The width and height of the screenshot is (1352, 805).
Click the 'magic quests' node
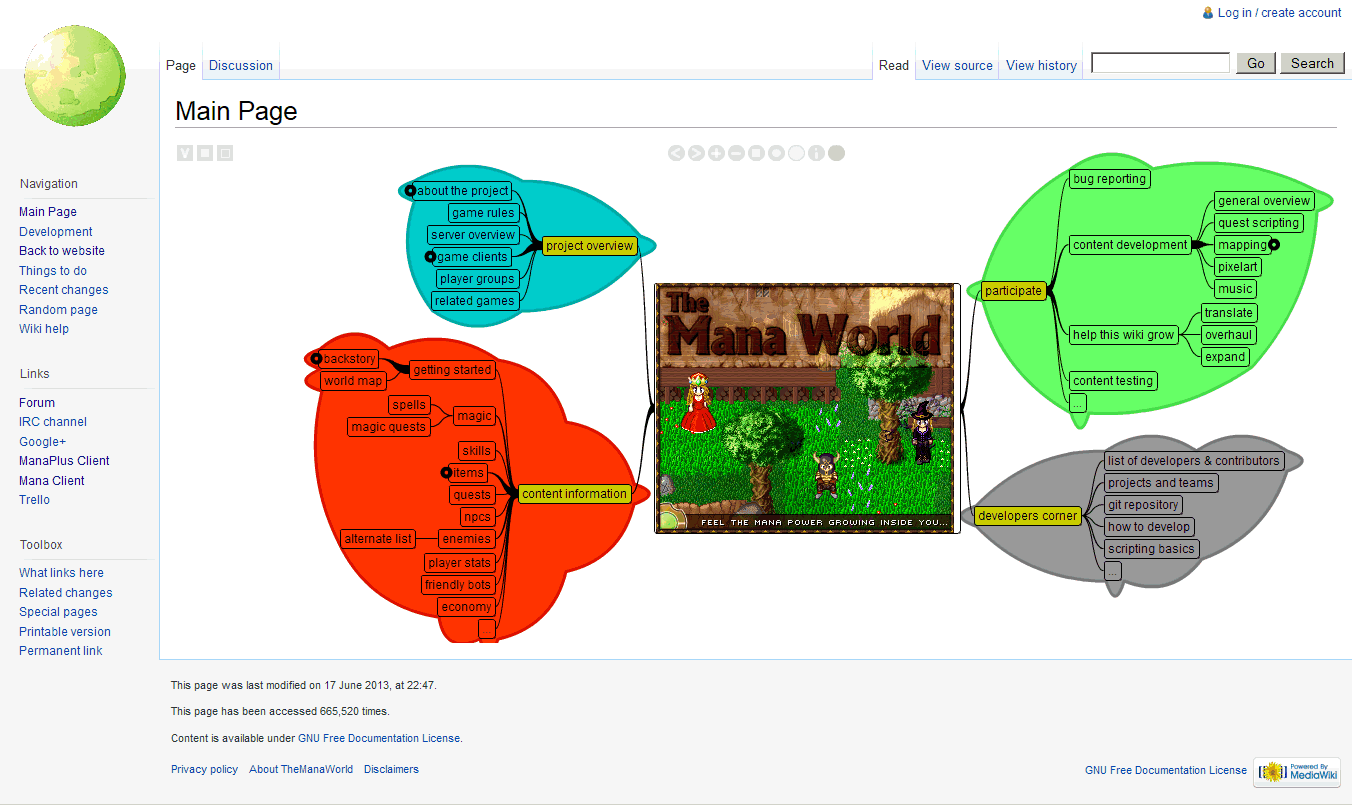click(389, 427)
